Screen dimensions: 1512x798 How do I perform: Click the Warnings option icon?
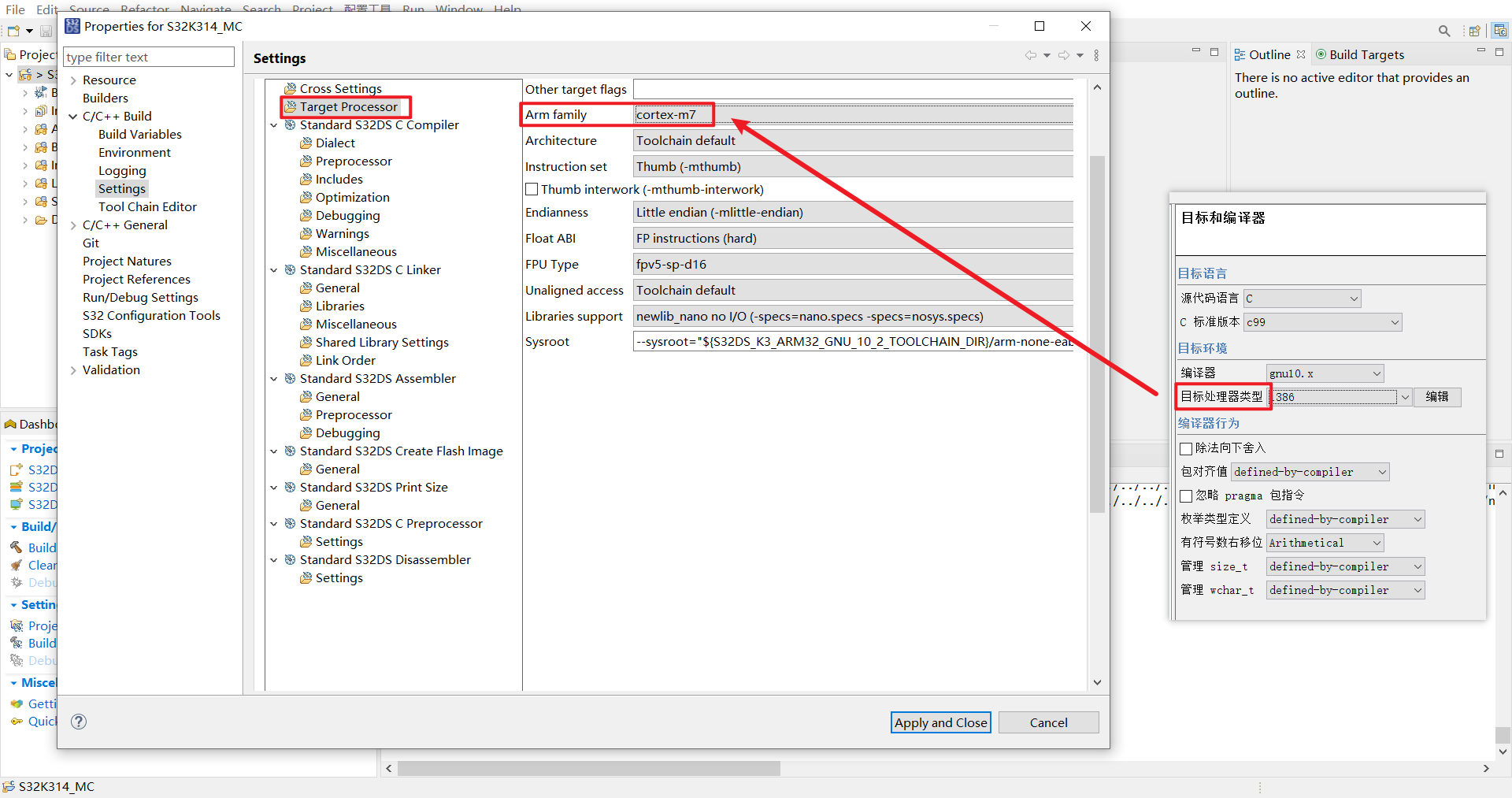(306, 233)
